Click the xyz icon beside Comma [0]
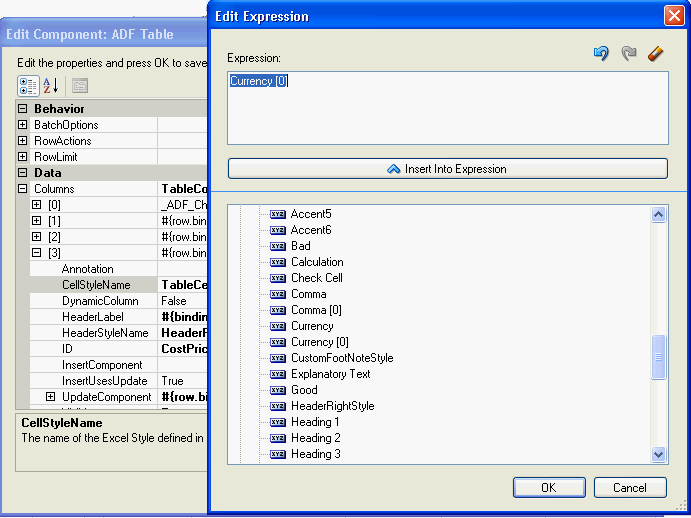Image resolution: width=691 pixels, height=518 pixels. coord(278,310)
